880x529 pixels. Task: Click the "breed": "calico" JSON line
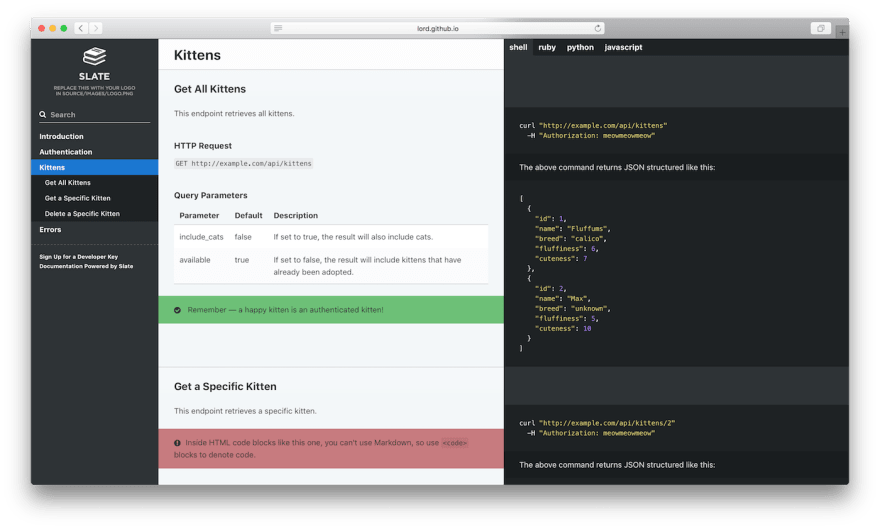click(571, 239)
